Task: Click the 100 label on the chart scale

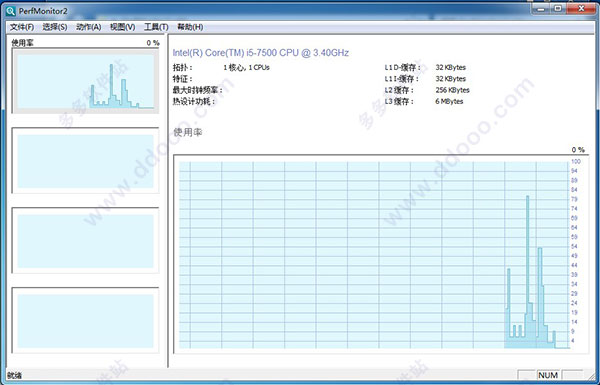Action: click(576, 162)
